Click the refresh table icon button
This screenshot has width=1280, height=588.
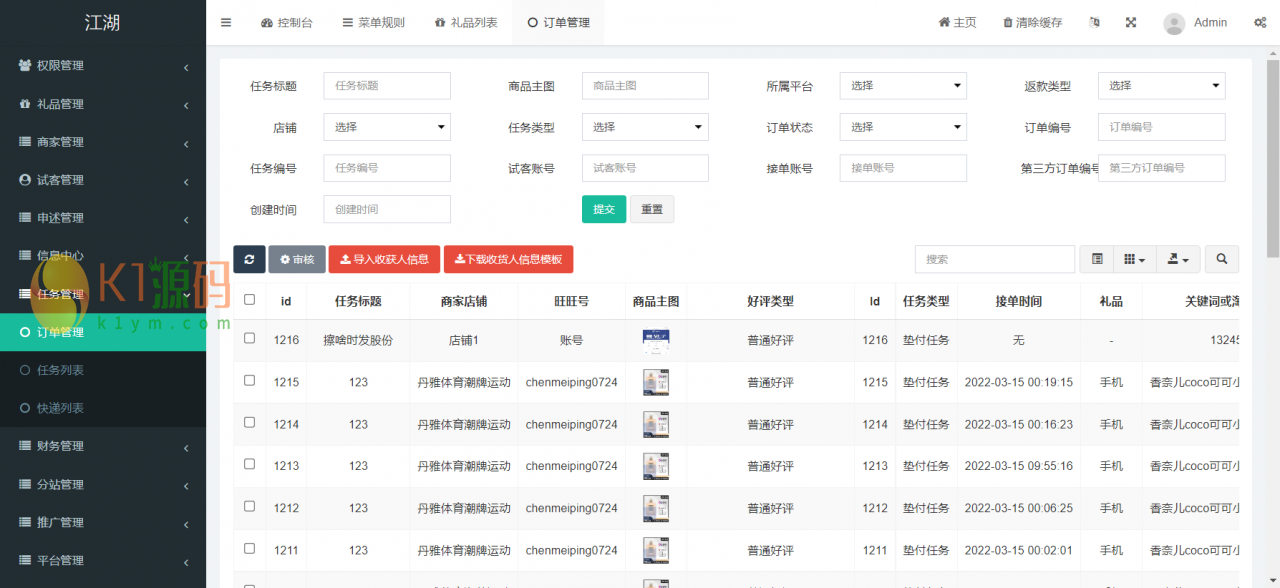tap(249, 259)
